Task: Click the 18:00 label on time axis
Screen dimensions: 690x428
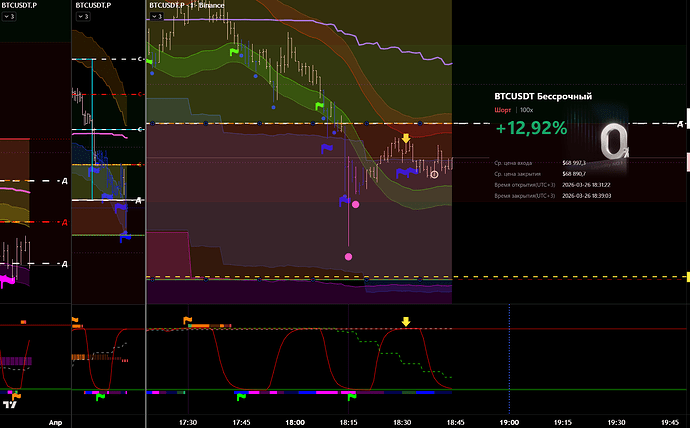Action: [x=295, y=422]
